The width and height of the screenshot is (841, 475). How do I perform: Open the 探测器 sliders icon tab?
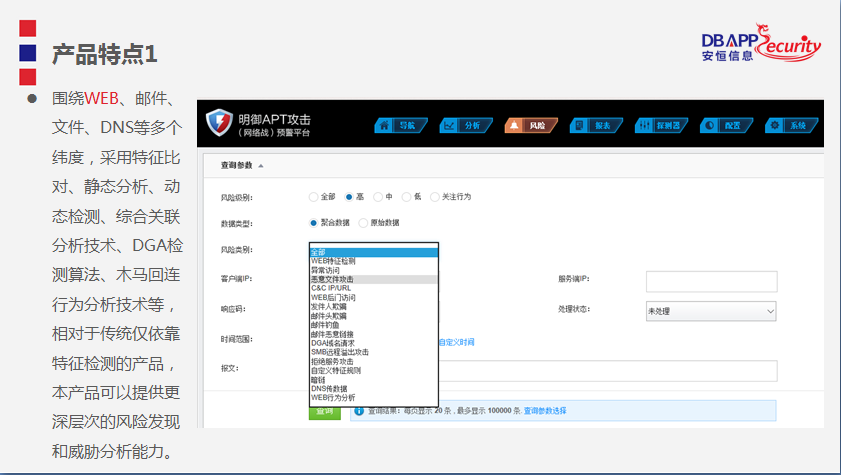[x=661, y=125]
